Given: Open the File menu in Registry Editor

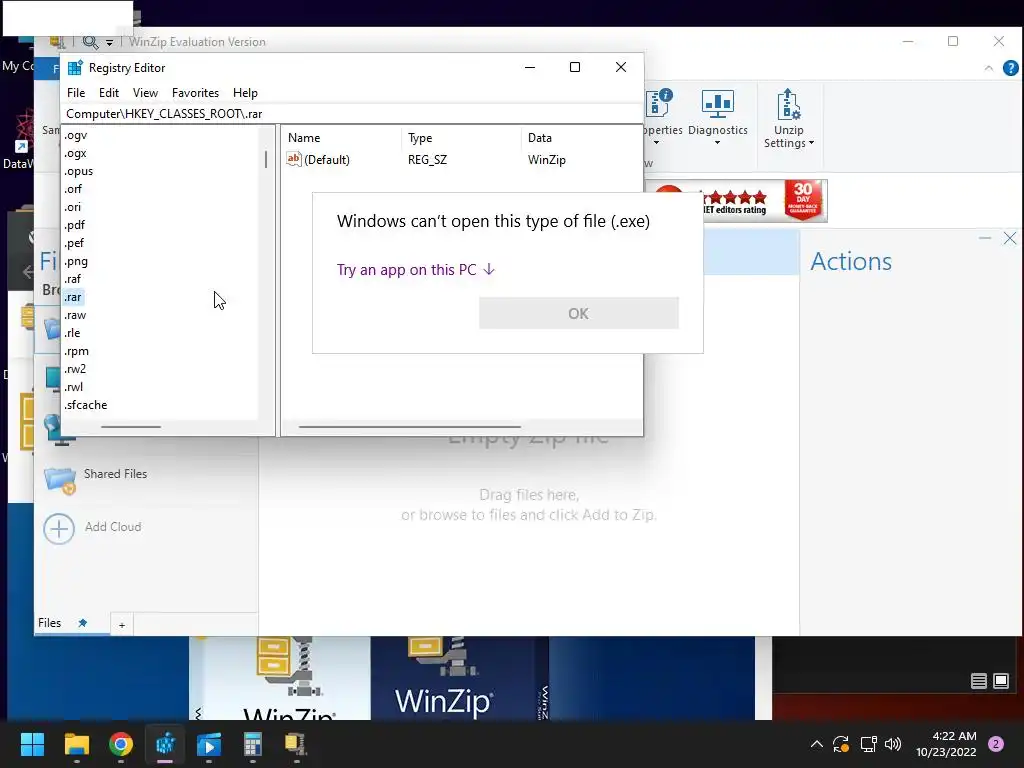Looking at the screenshot, I should click(x=76, y=93).
